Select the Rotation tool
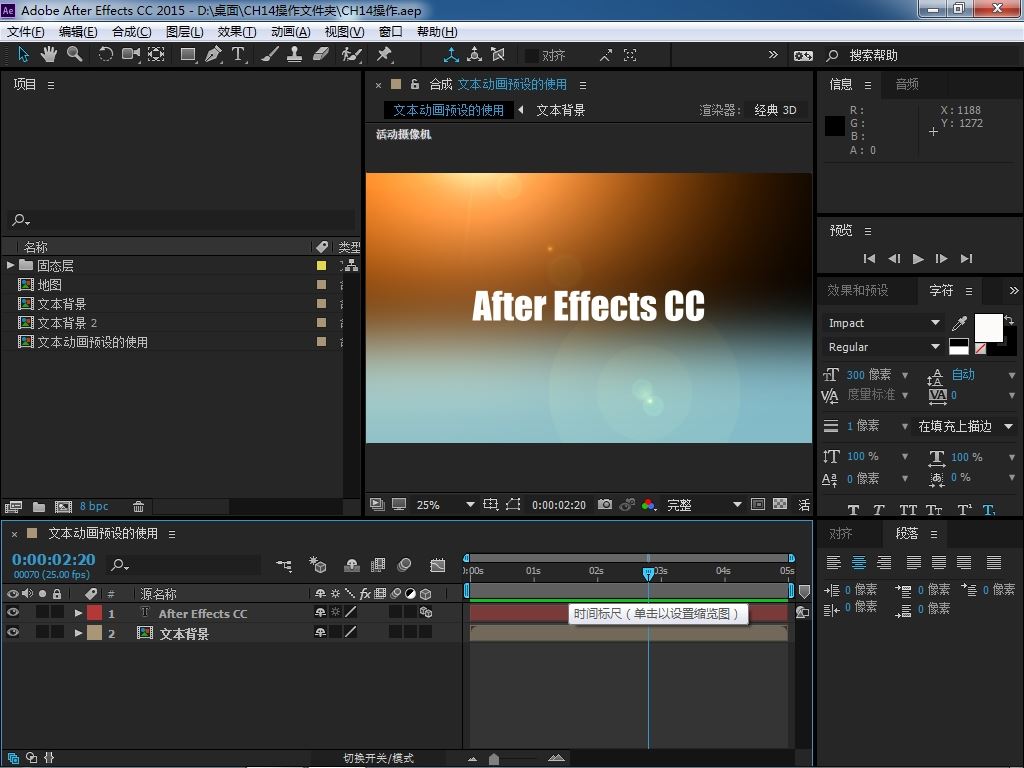The image size is (1024, 768). click(105, 54)
